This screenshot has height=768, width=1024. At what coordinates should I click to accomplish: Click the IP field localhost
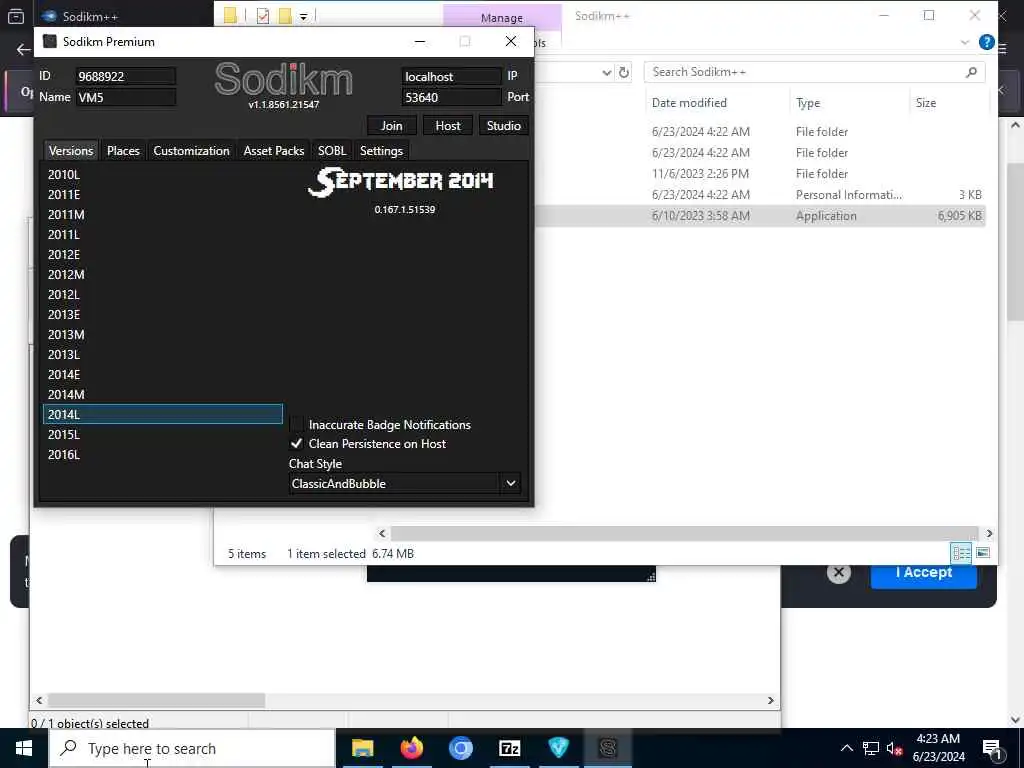pyautogui.click(x=451, y=76)
